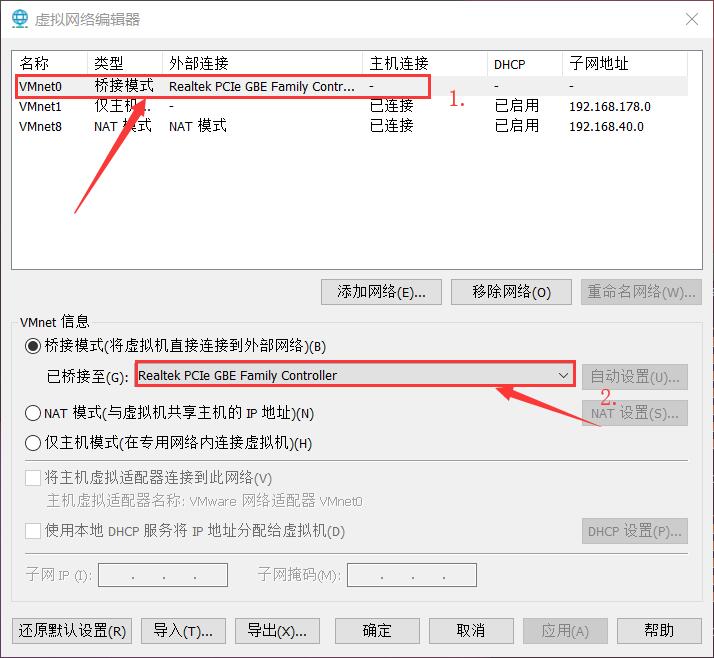Select 仅主机模式 radio button
The image size is (714, 658).
(x=33, y=443)
